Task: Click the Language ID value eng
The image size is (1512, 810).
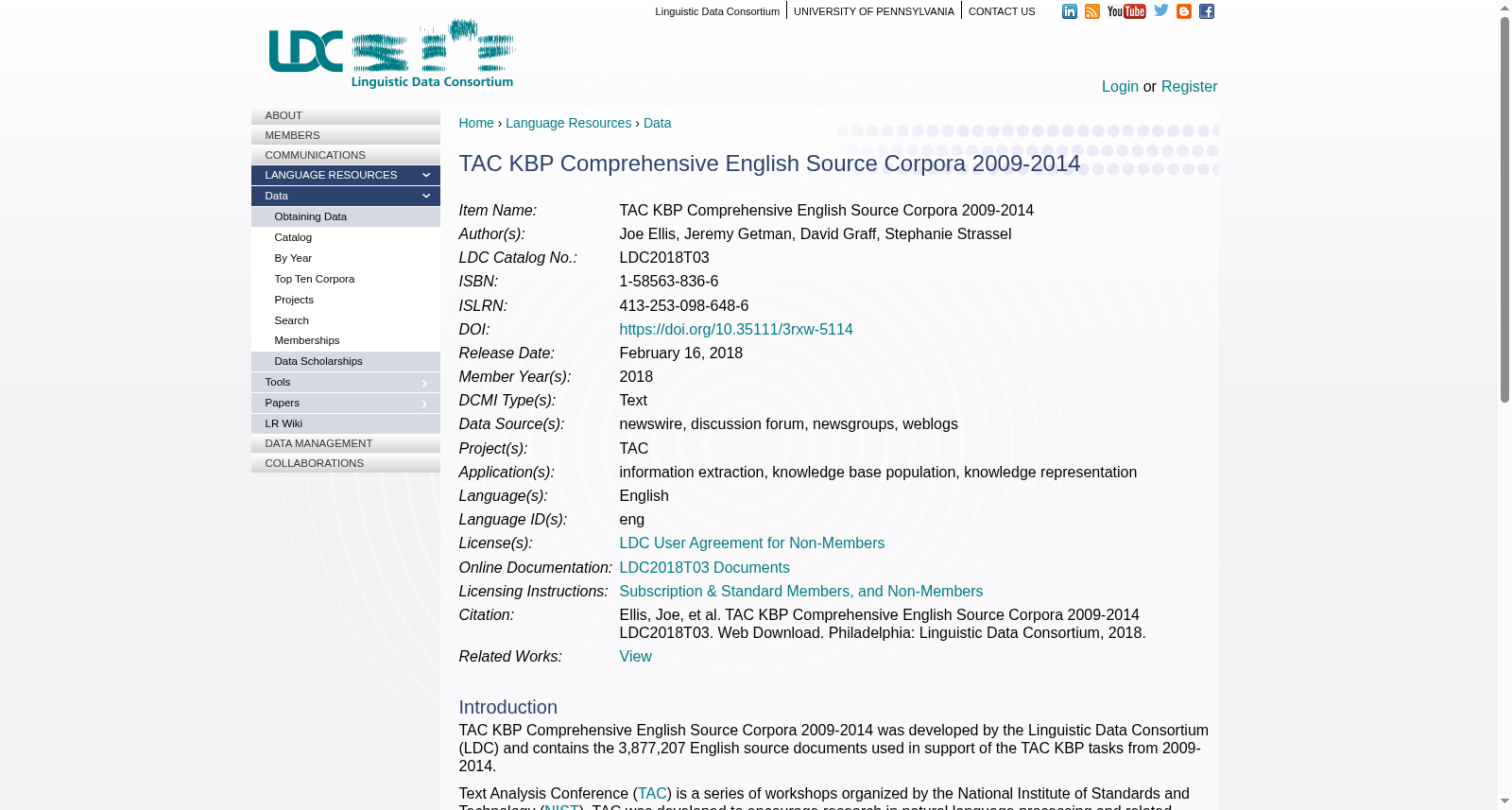Action: (632, 520)
